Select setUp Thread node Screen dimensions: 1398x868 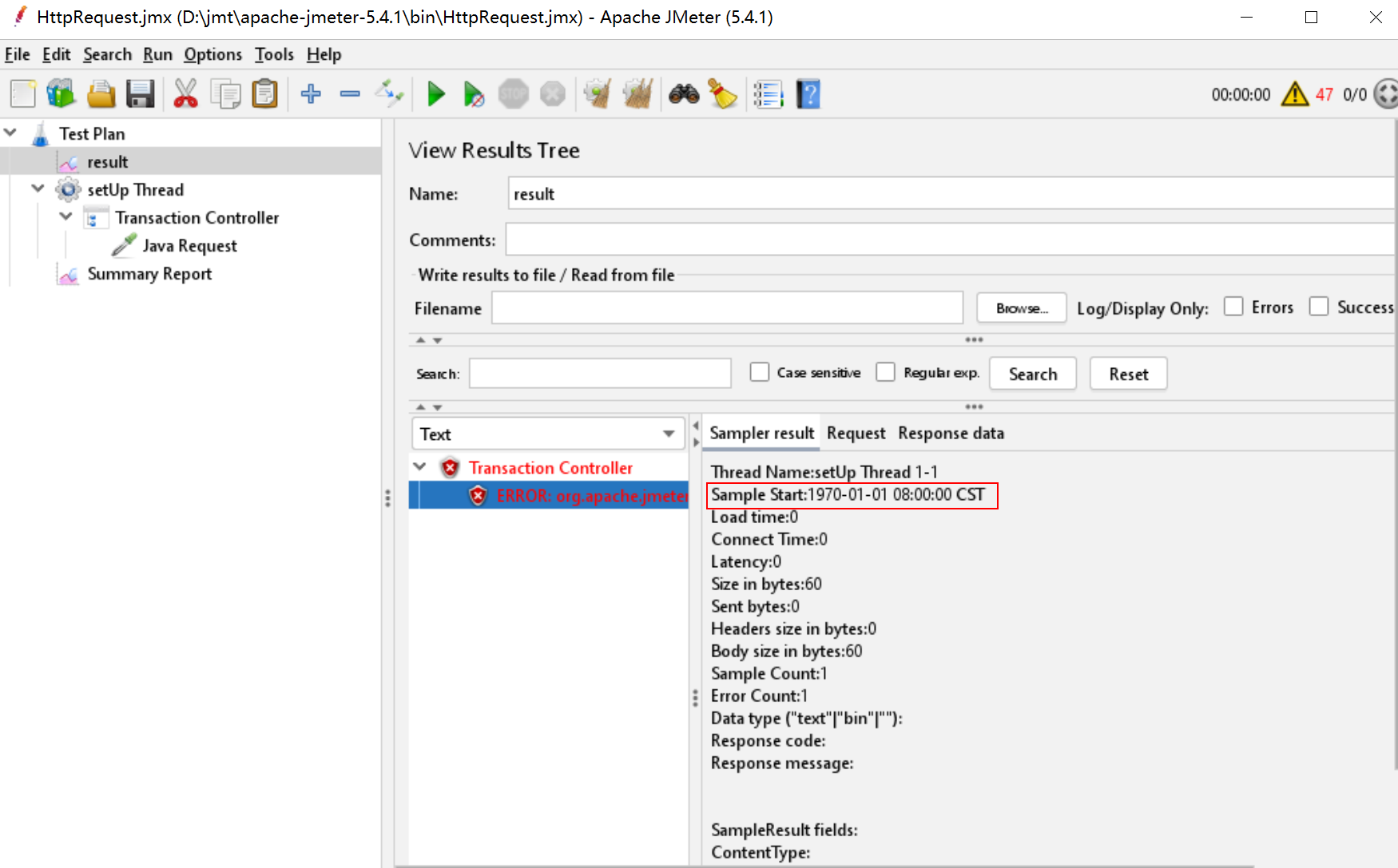[135, 190]
